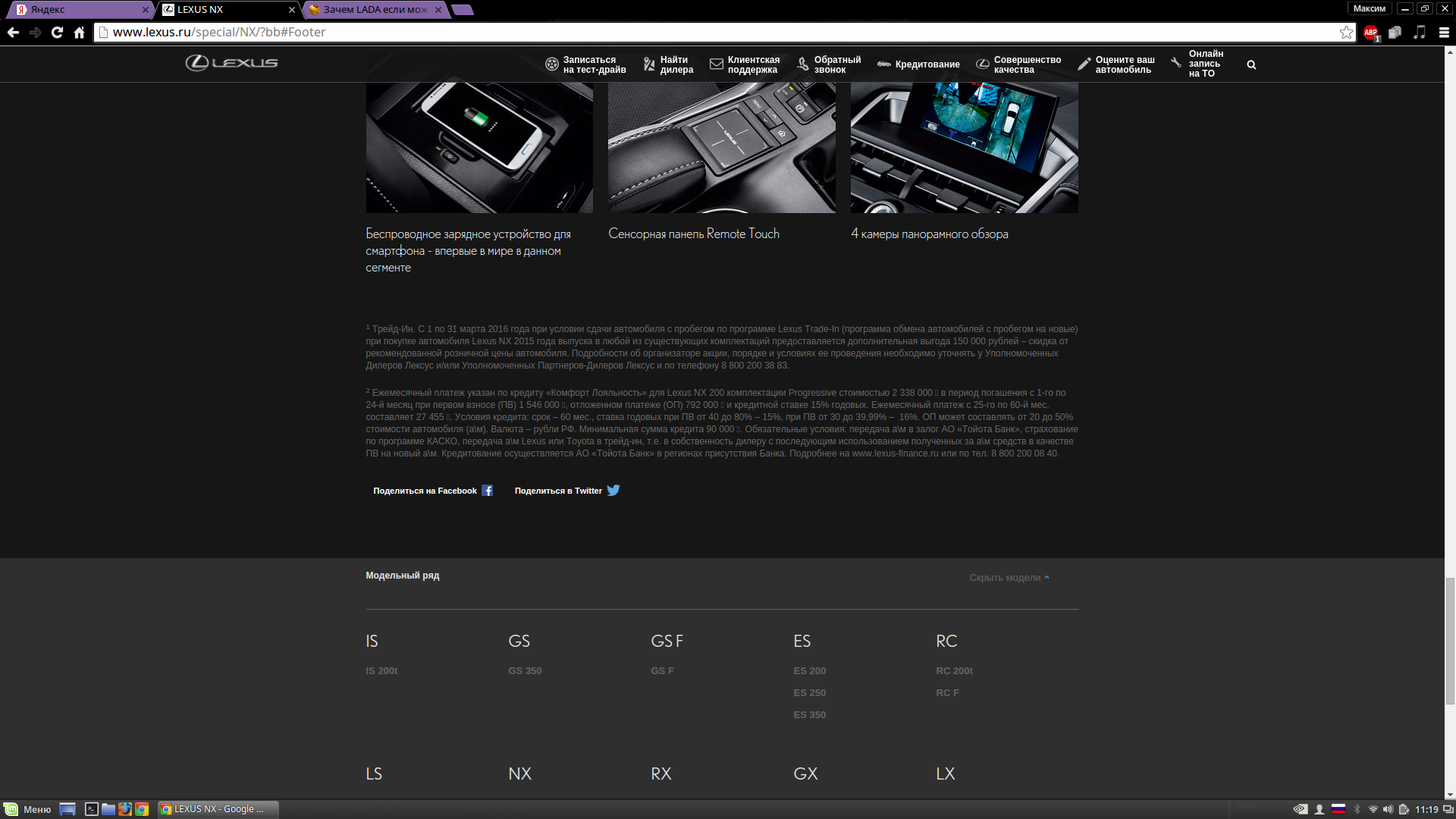Click the page vertical scrollbar thumb
Image resolution: width=1456 pixels, height=819 pixels.
pyautogui.click(x=1450, y=641)
